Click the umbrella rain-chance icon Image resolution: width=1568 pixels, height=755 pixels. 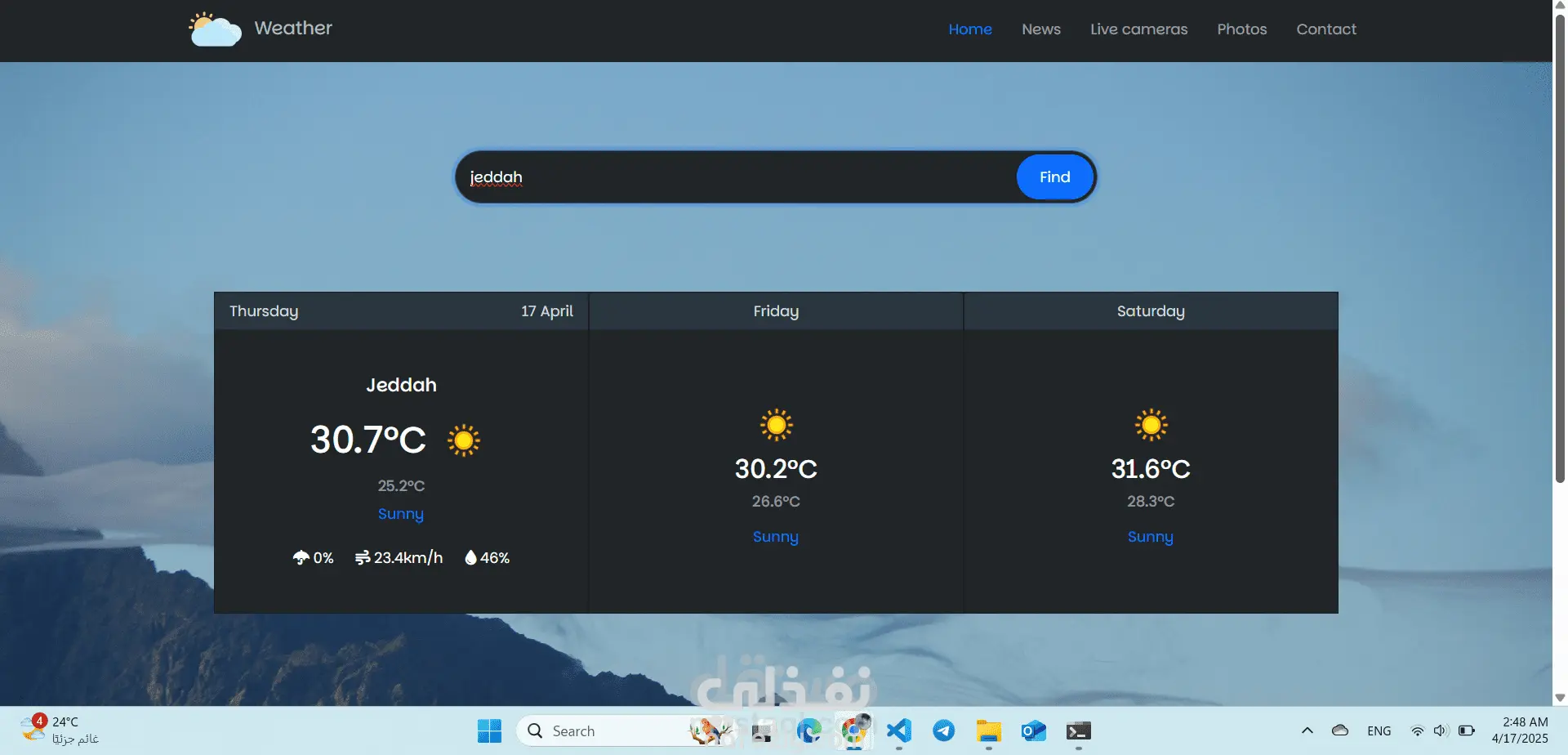301,558
